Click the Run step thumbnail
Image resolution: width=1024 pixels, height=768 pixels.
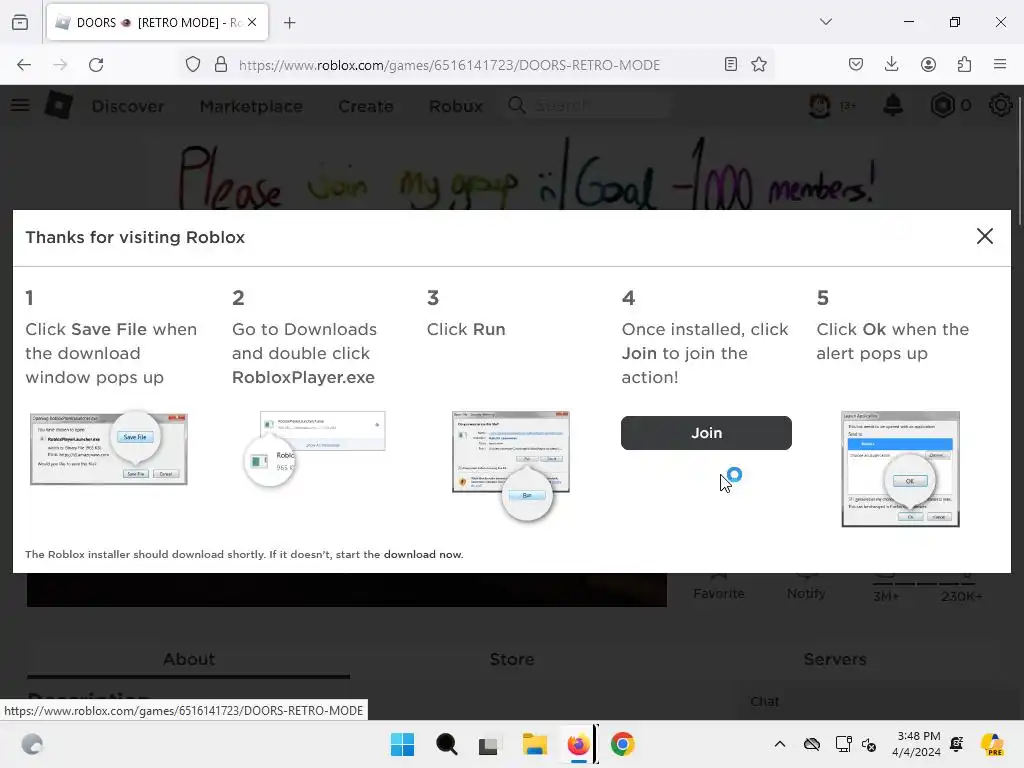(x=511, y=465)
